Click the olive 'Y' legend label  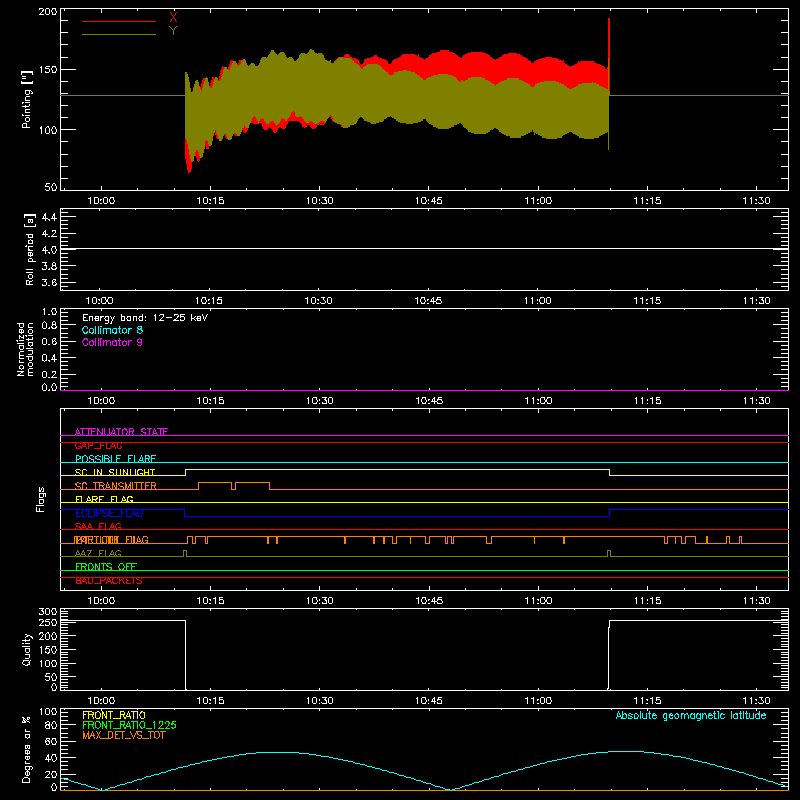(x=173, y=31)
